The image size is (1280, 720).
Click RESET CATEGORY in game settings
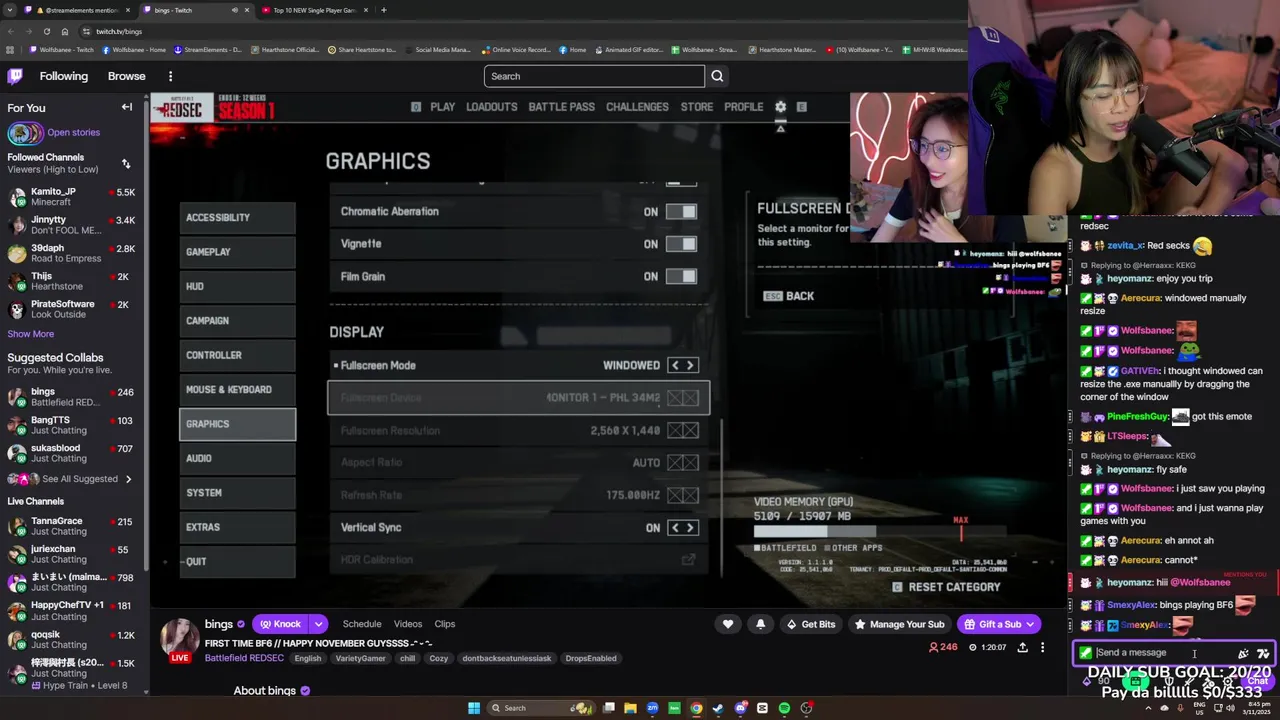point(946,587)
